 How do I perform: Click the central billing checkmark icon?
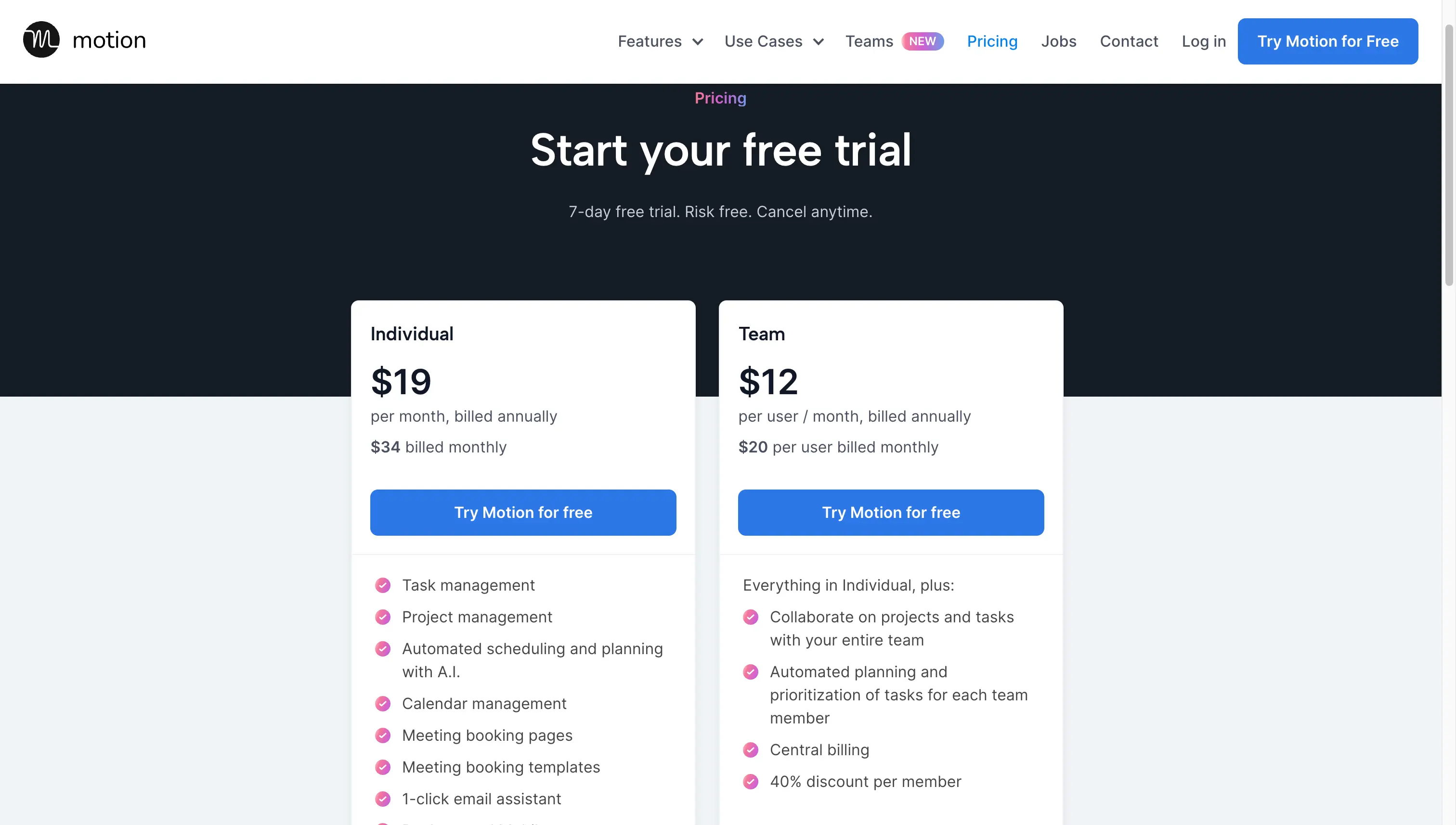pos(750,749)
